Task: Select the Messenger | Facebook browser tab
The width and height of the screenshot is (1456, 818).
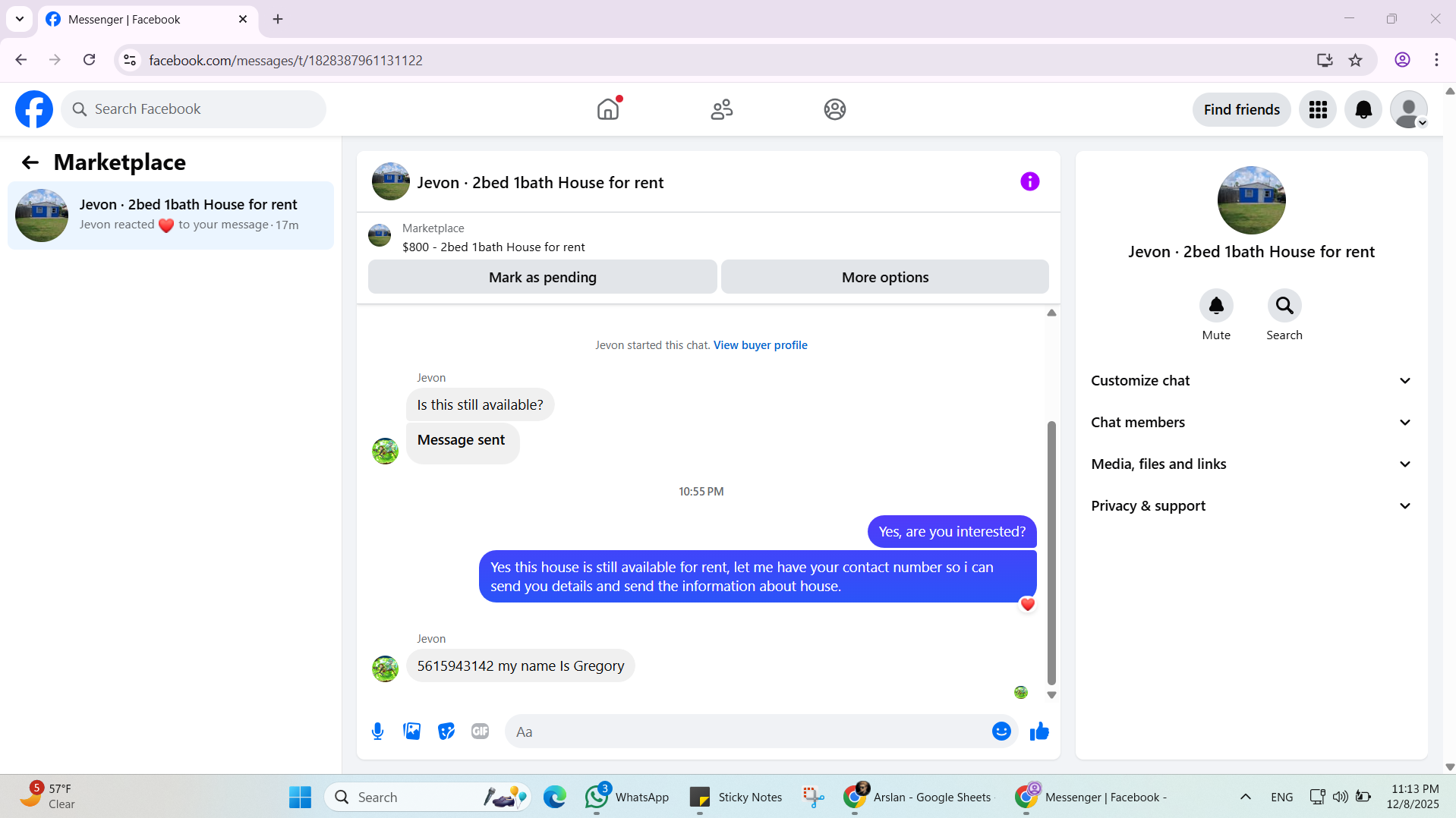Action: (148, 20)
